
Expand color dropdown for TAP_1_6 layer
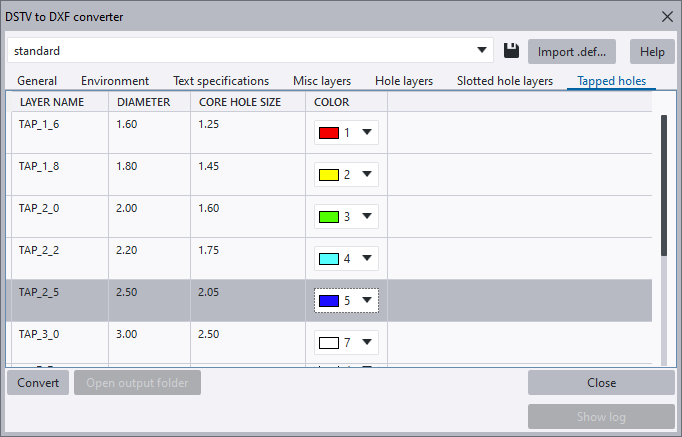pyautogui.click(x=367, y=133)
